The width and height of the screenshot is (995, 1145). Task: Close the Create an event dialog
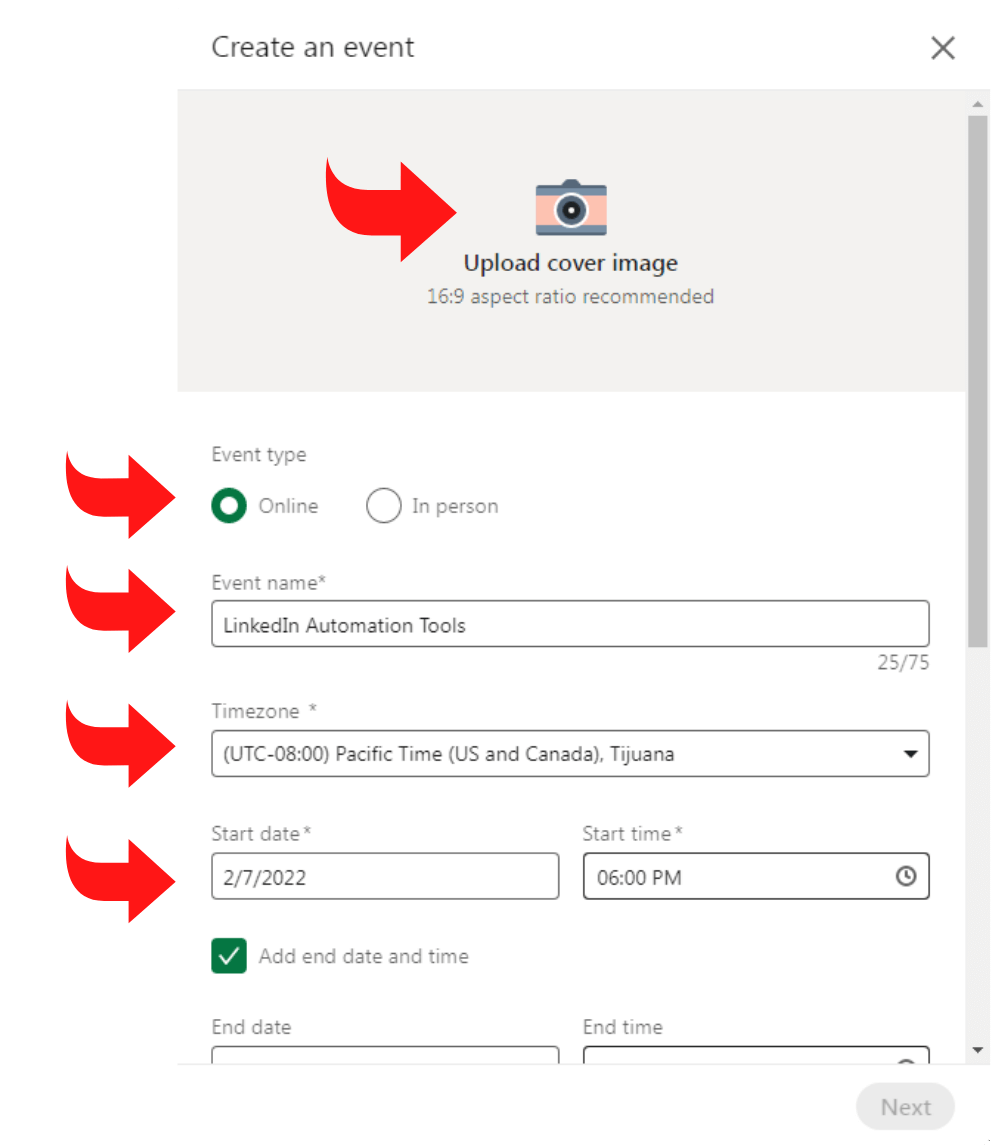[x=942, y=48]
